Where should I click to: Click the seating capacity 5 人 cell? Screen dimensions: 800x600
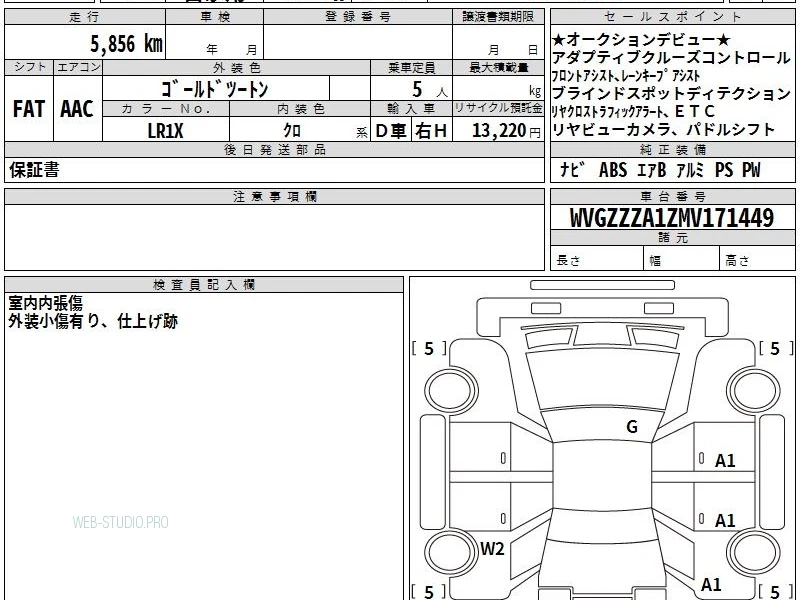click(x=411, y=89)
